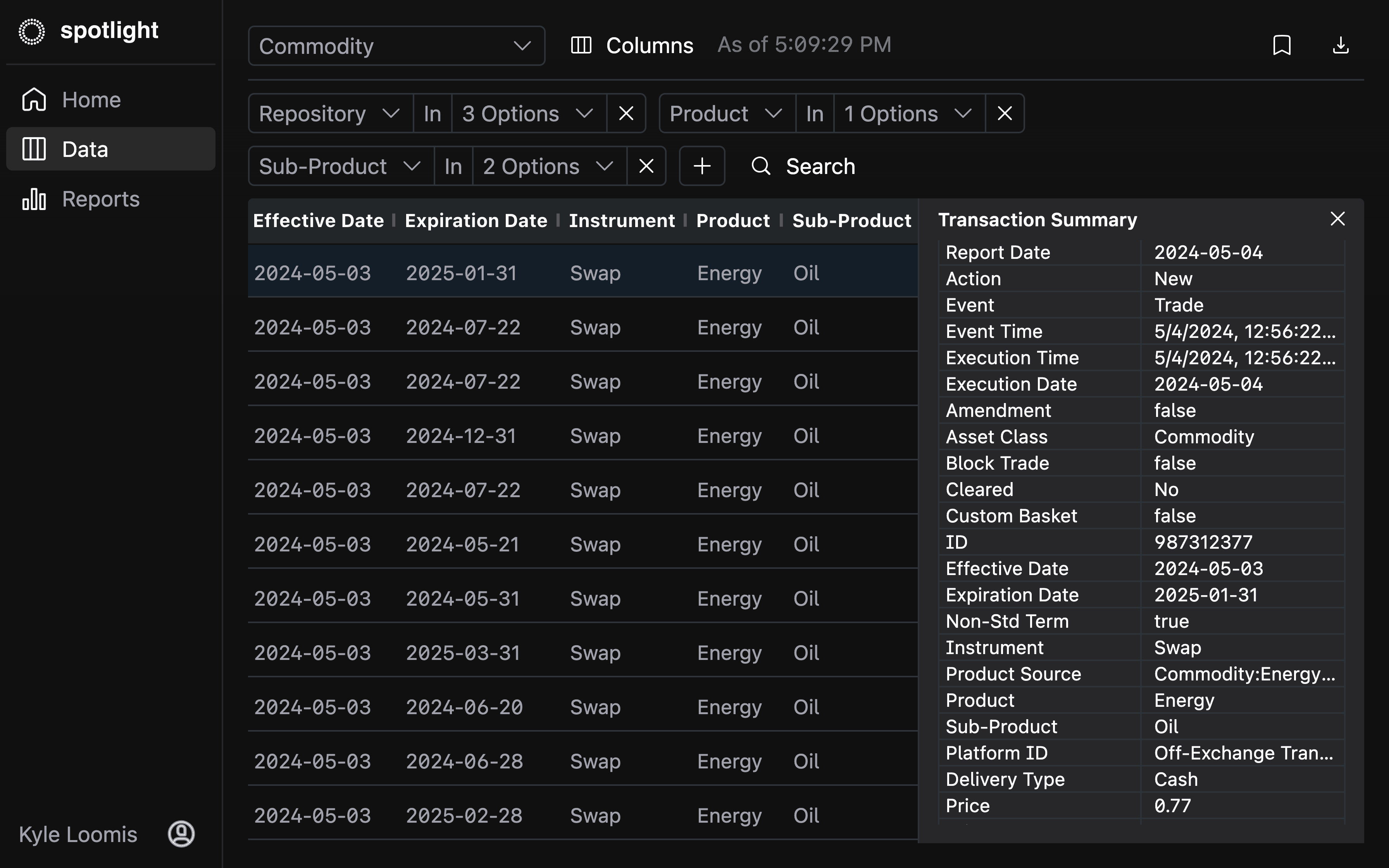The width and height of the screenshot is (1389, 868).
Task: Click the download icon
Action: [x=1341, y=45]
